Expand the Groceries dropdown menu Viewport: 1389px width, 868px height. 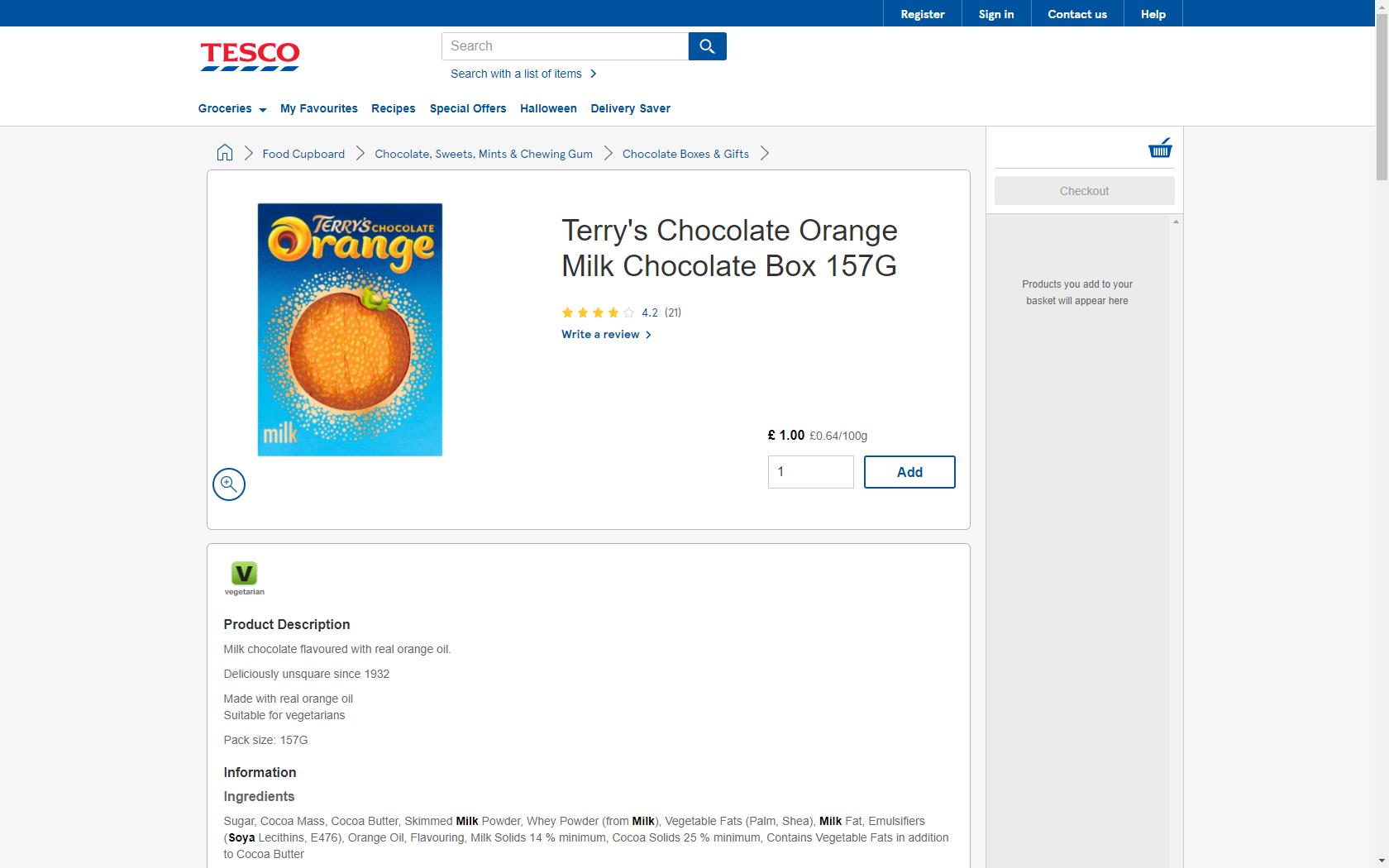point(231,108)
